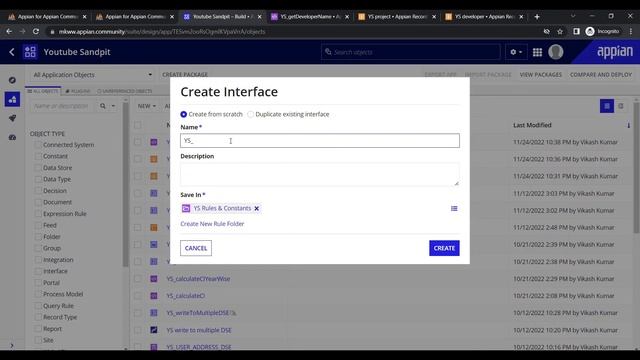Select checkbox for YS_calculateCI row
This screenshot has height=360, width=640.
(x=138, y=296)
